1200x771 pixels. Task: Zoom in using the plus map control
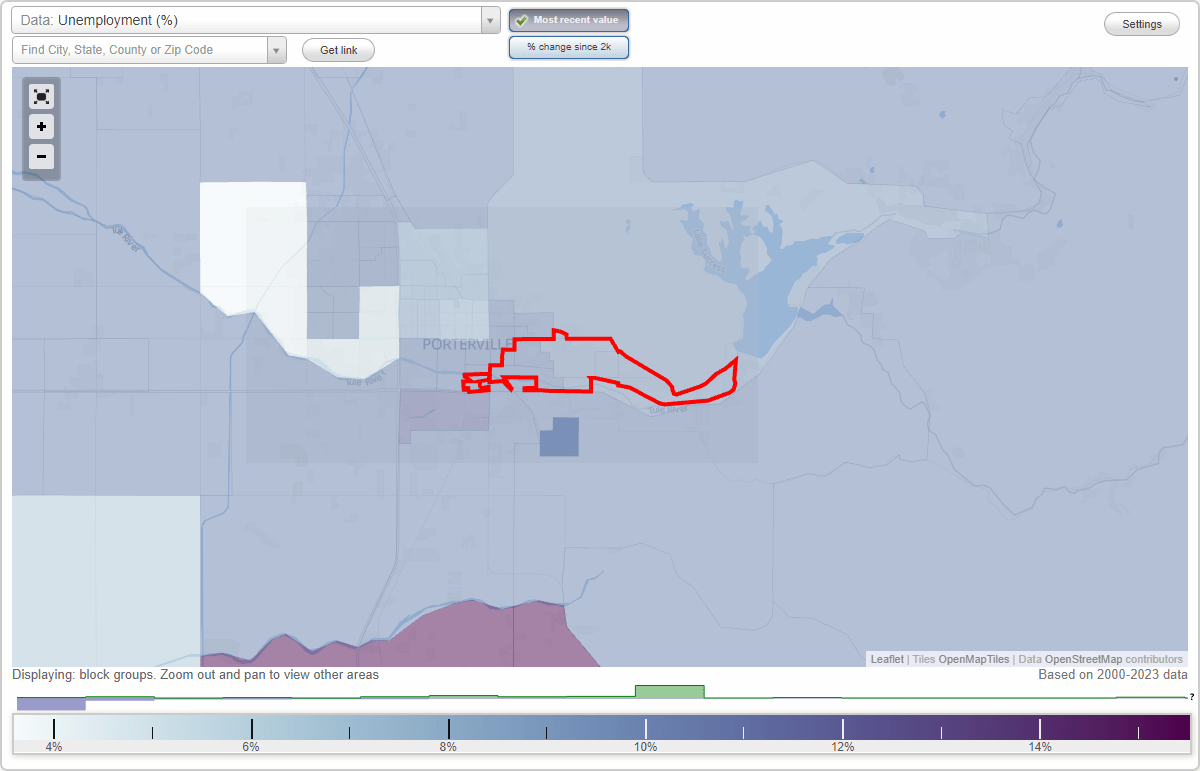tap(41, 127)
